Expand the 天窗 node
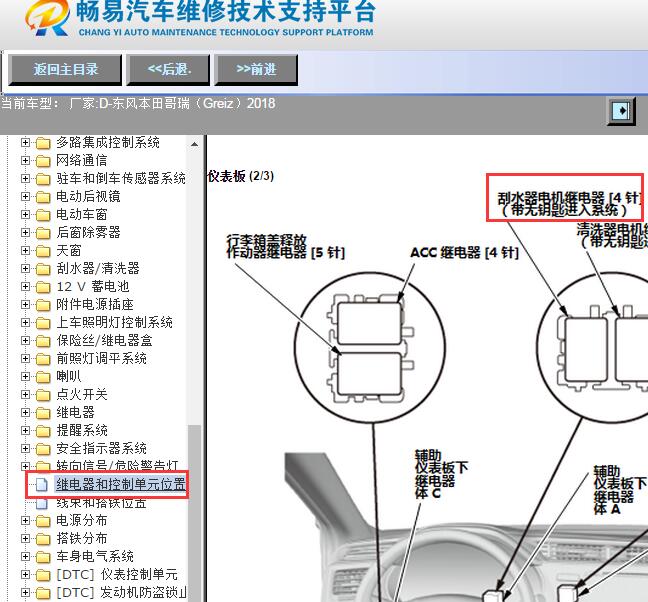The image size is (648, 602). (x=25, y=250)
